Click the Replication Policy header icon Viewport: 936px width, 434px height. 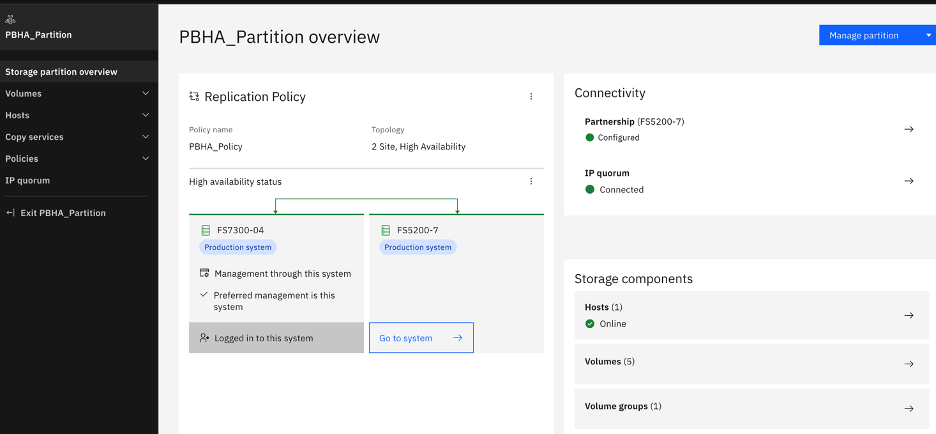[194, 97]
